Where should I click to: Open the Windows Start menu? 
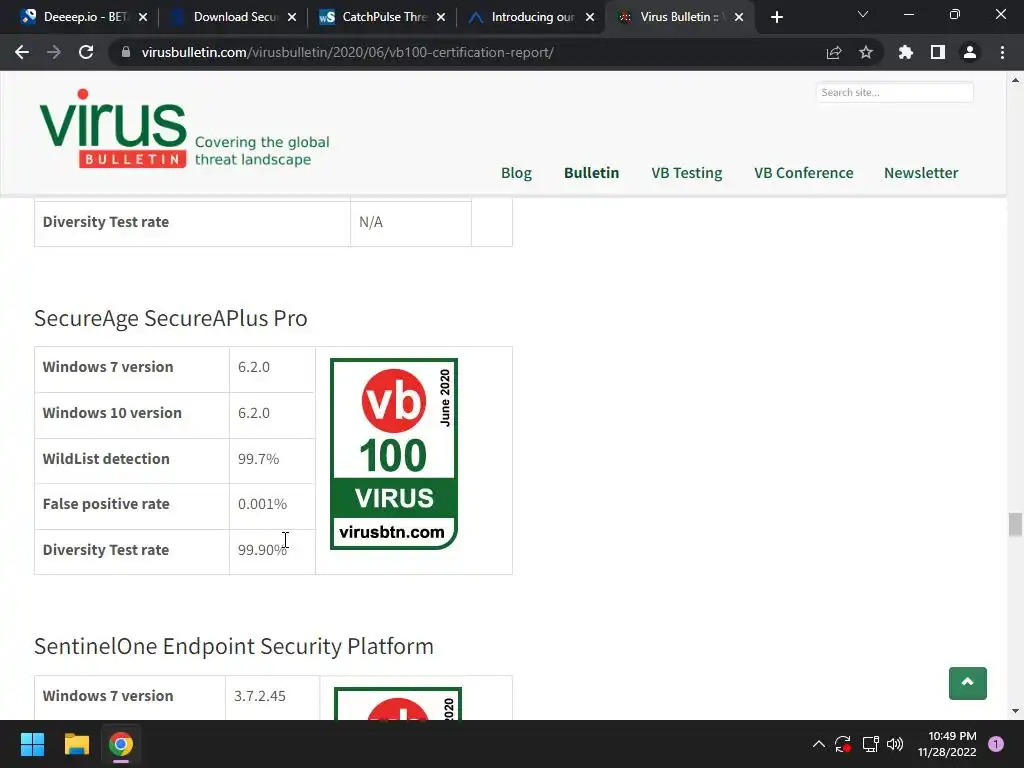[32, 744]
